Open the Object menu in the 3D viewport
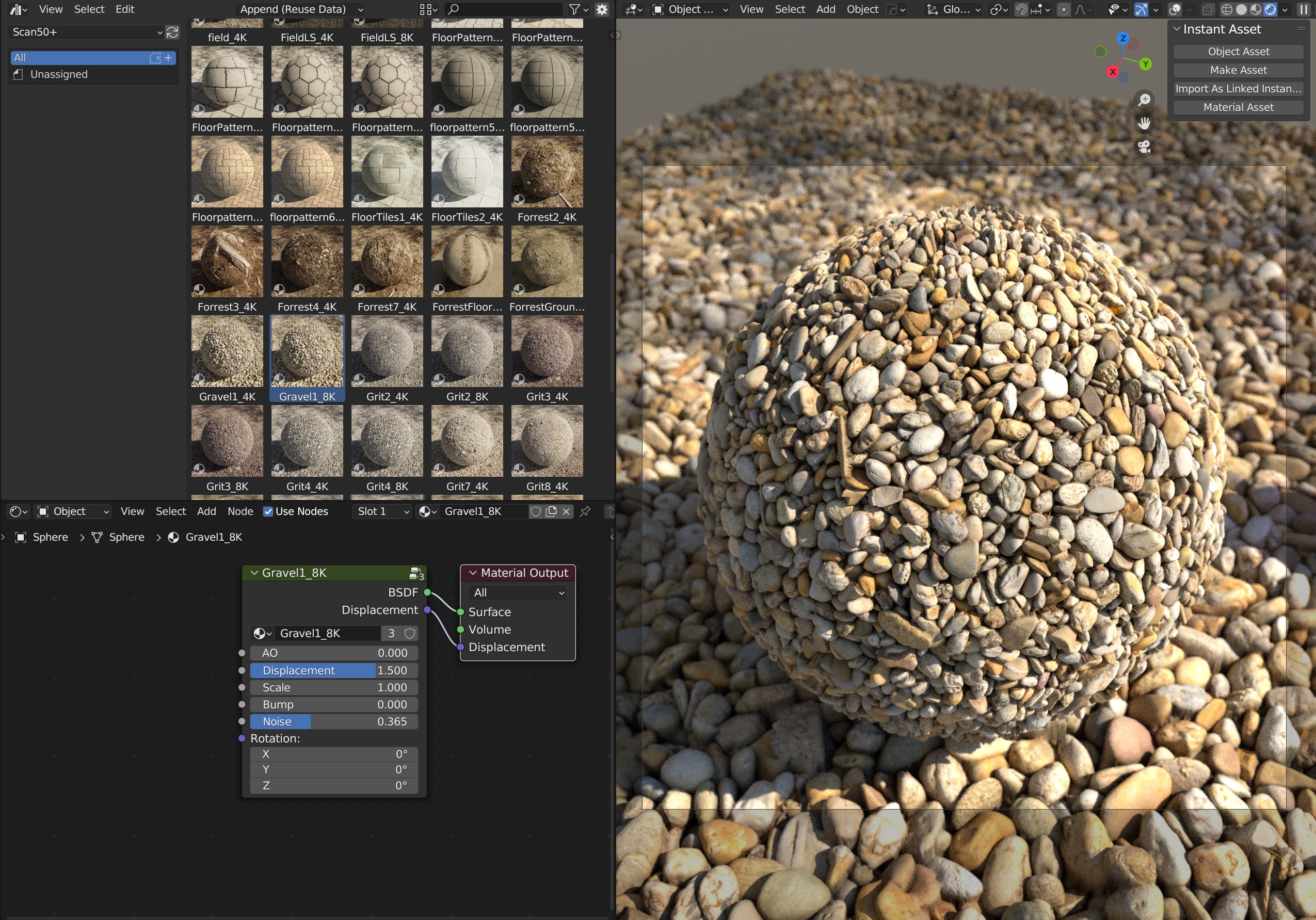This screenshot has height=920, width=1316. point(861,9)
